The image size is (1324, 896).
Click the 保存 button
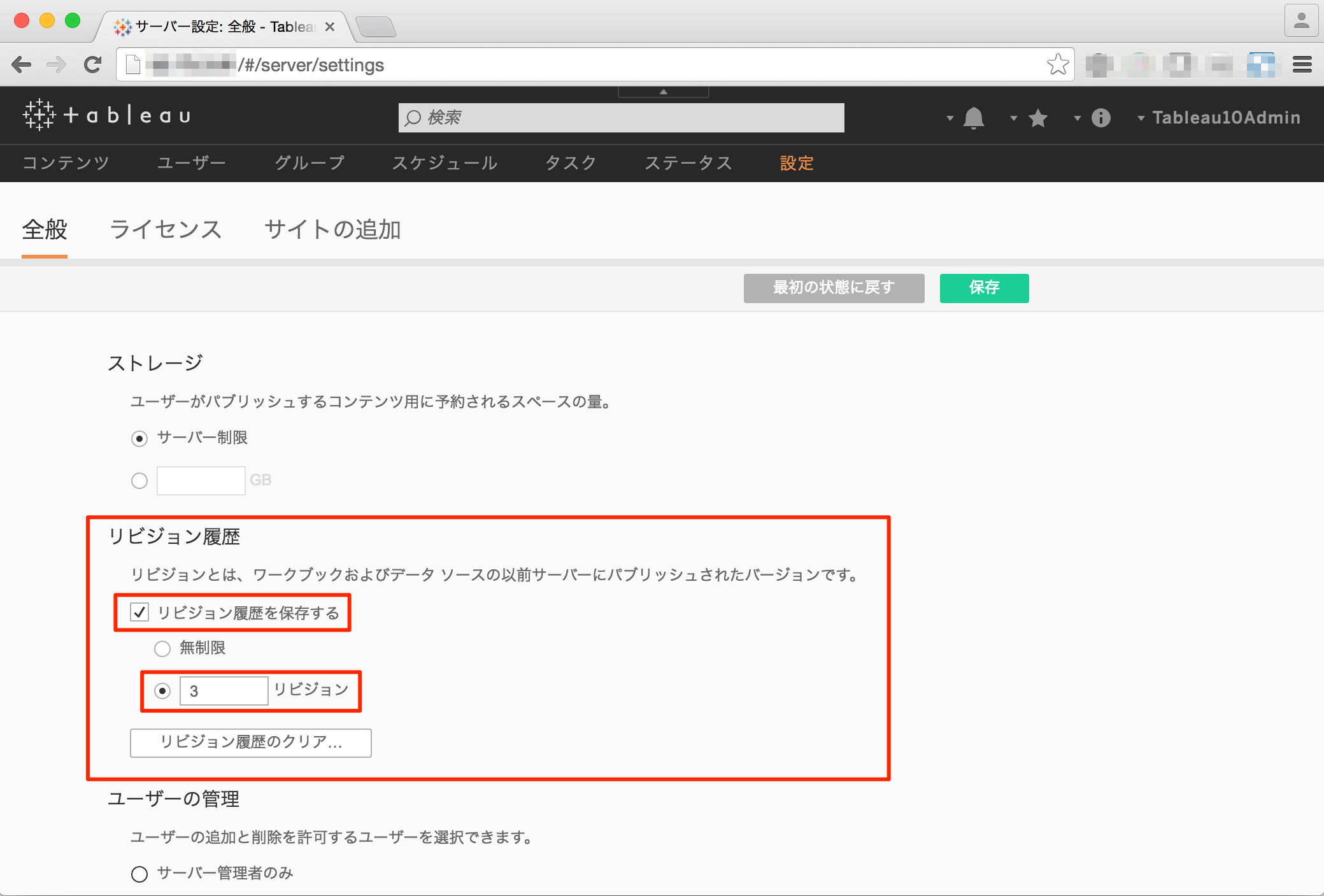983,288
